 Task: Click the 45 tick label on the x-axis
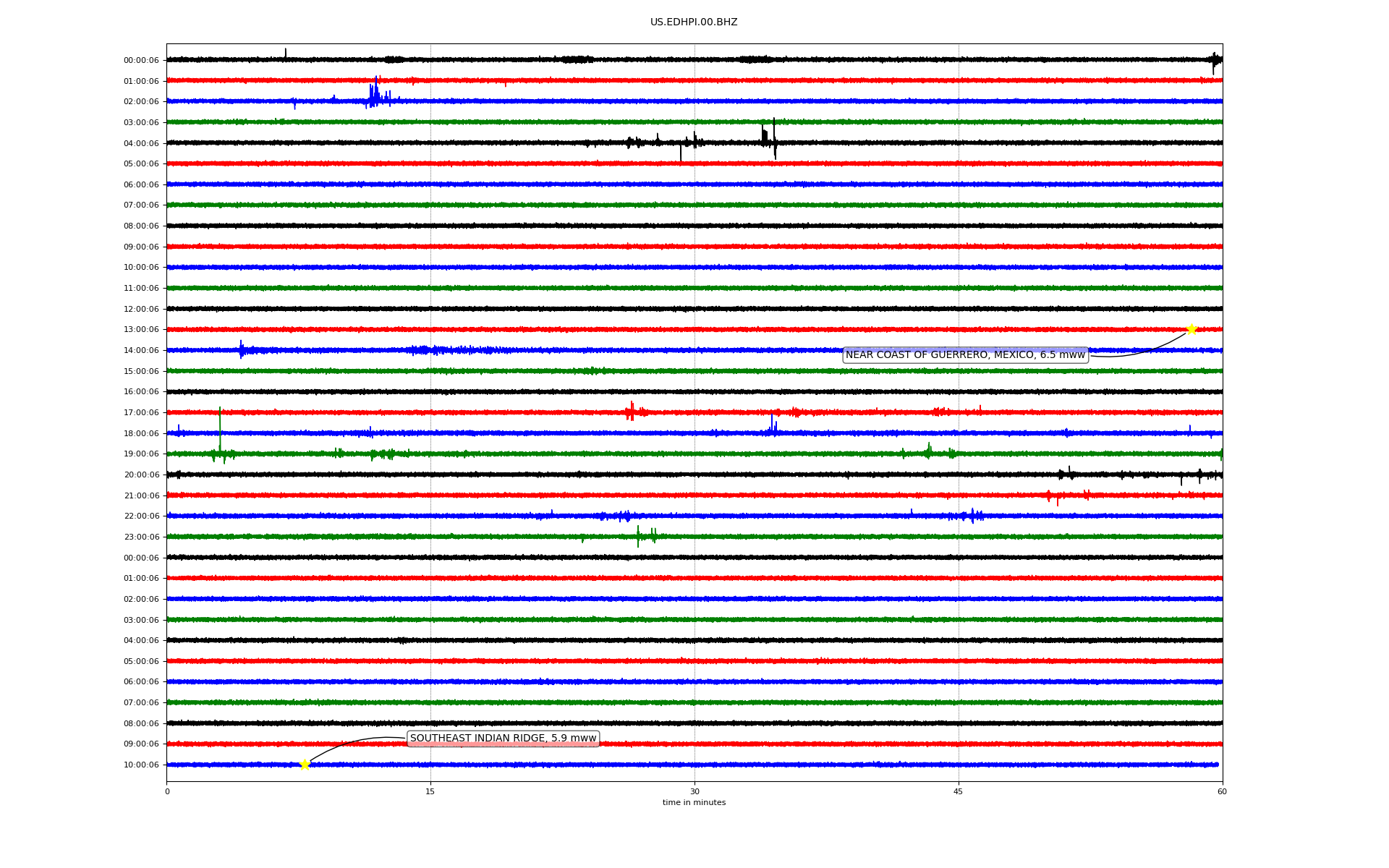click(958, 791)
